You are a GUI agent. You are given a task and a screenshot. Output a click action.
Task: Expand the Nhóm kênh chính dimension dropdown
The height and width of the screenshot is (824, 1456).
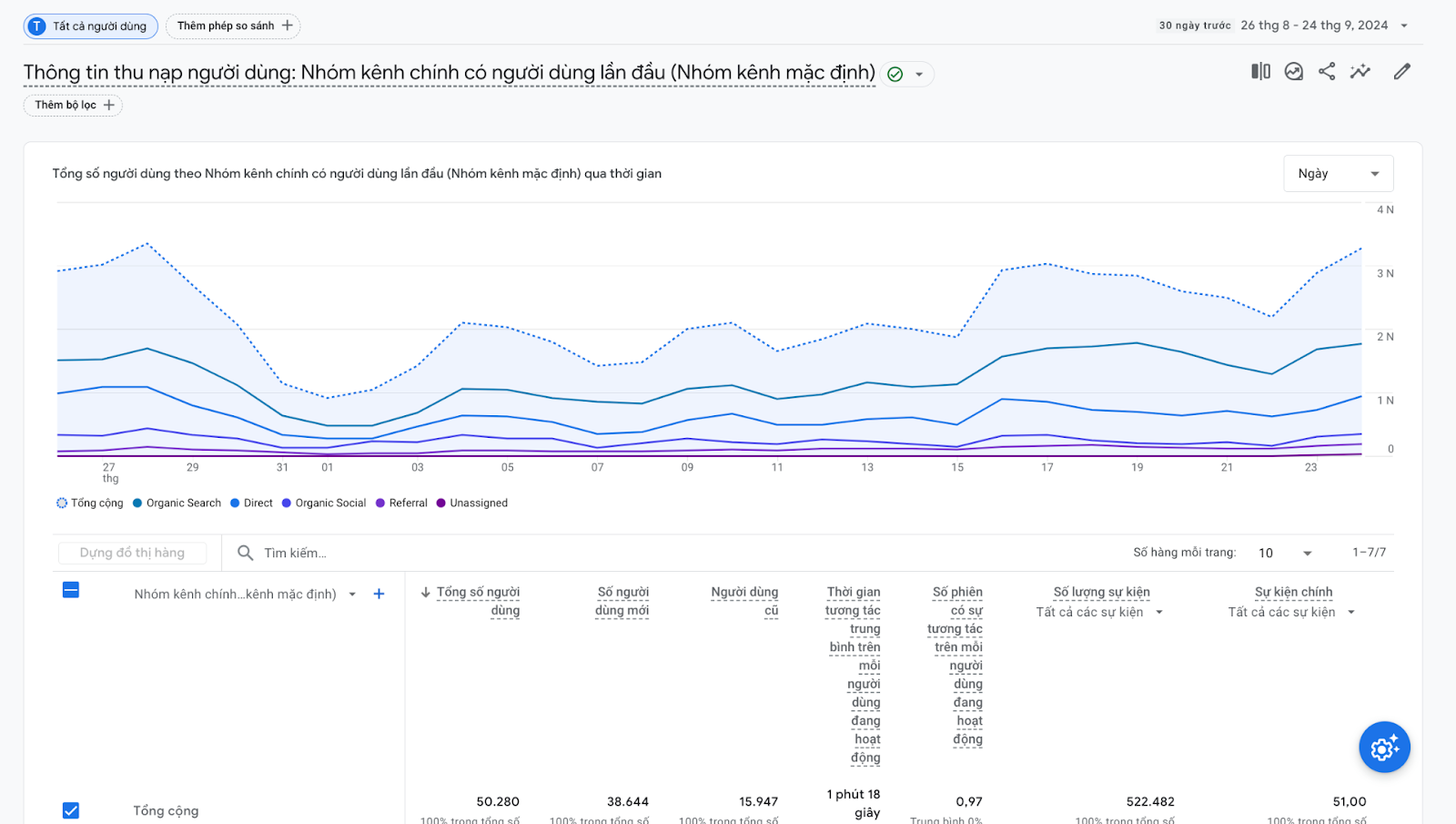[x=352, y=595]
